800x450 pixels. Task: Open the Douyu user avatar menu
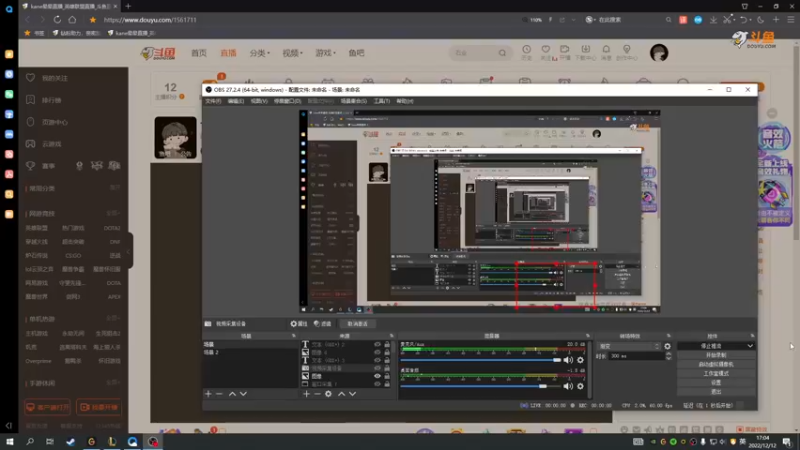coord(659,53)
